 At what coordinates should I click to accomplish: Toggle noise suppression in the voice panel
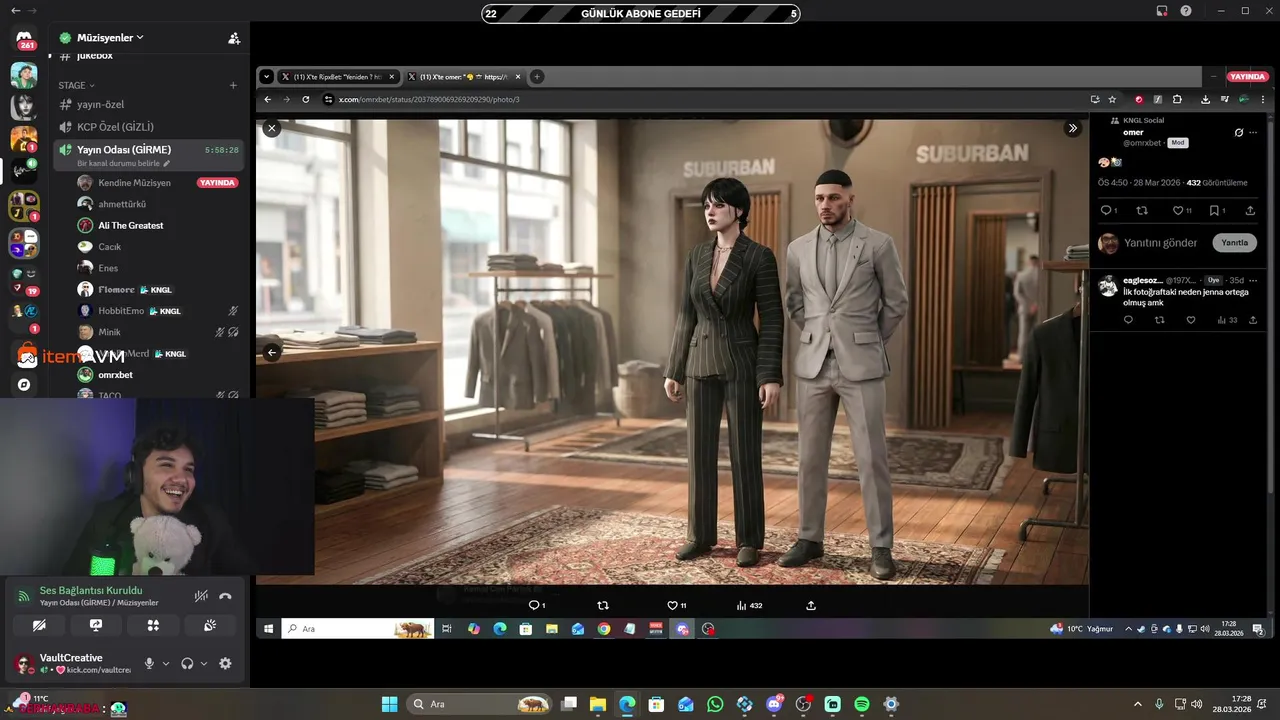pyautogui.click(x=201, y=595)
